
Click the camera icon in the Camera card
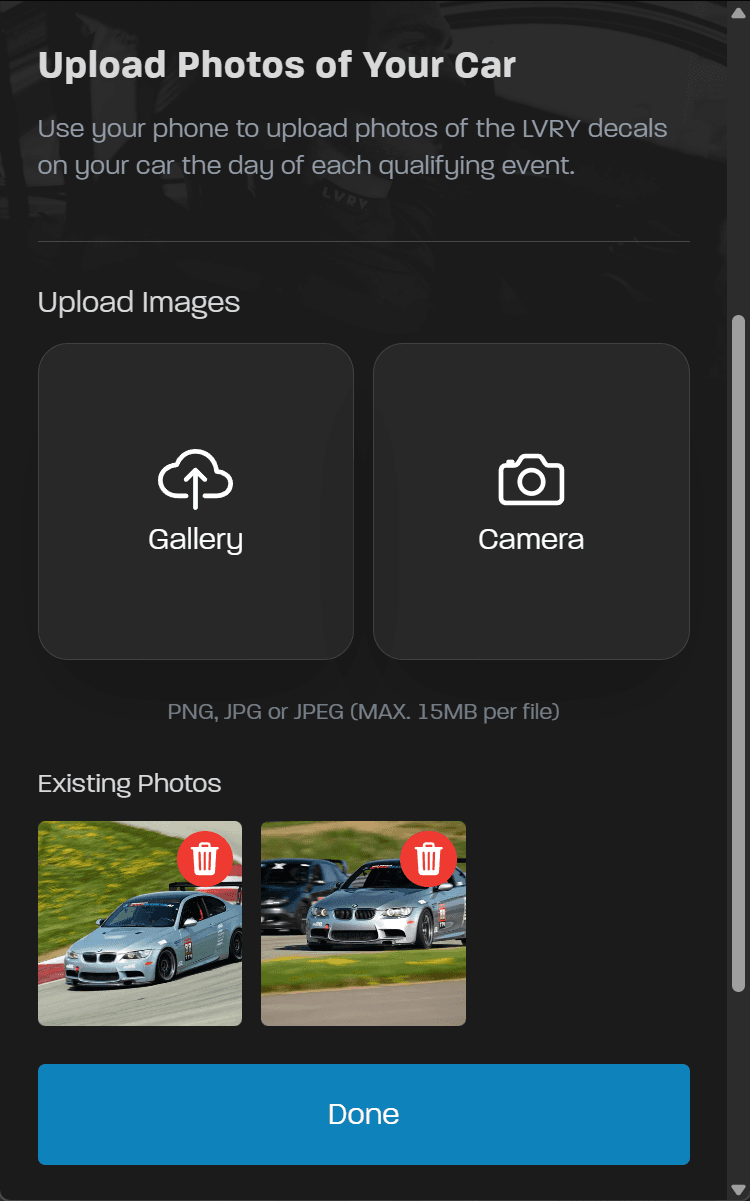tap(531, 480)
